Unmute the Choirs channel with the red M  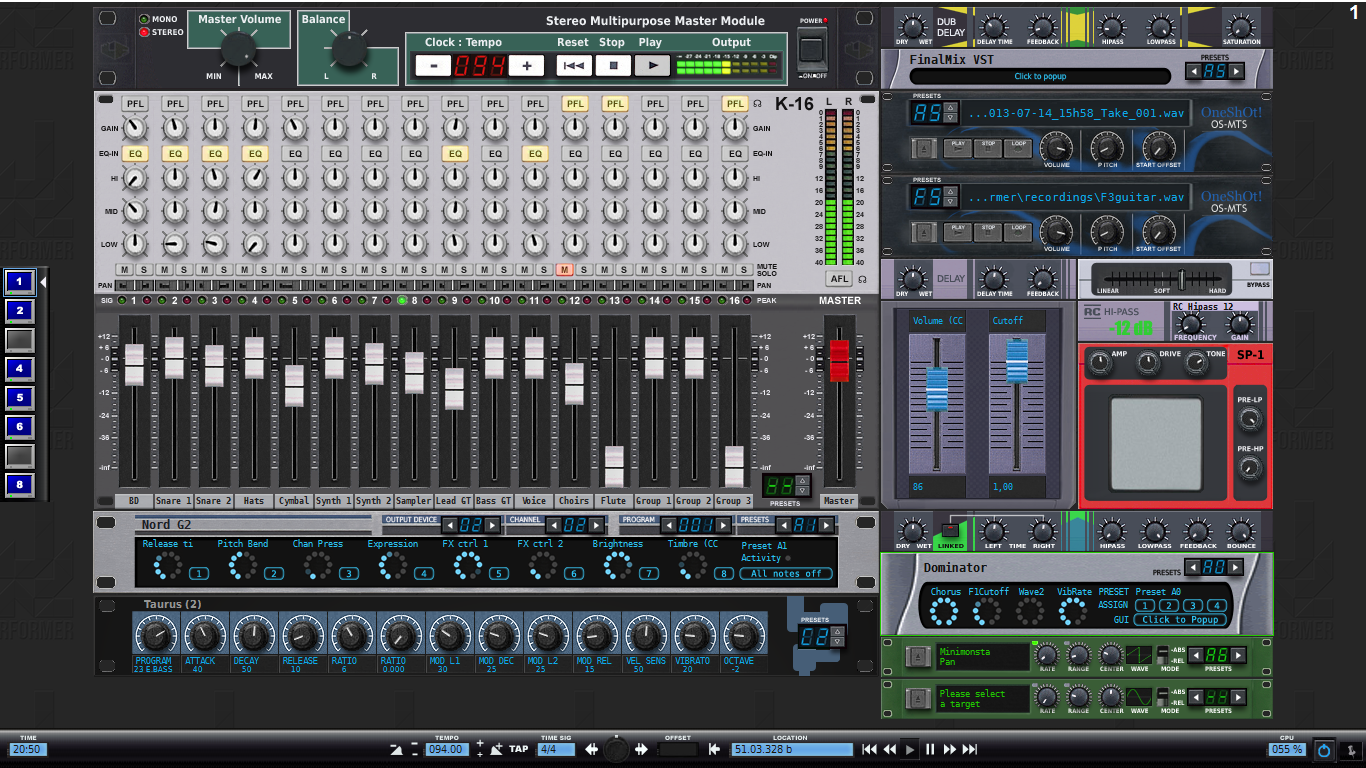coord(564,270)
